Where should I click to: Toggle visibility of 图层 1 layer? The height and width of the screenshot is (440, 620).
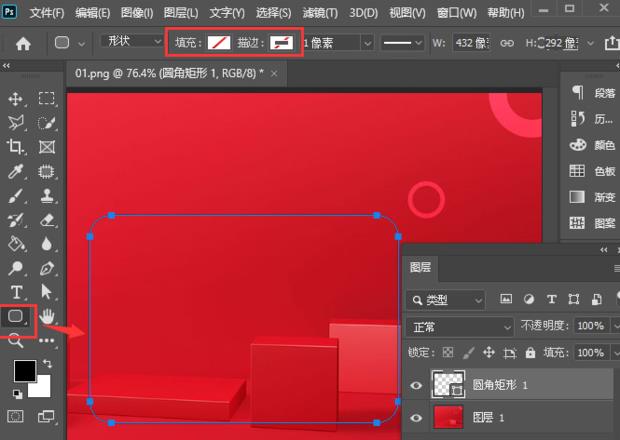[x=417, y=417]
